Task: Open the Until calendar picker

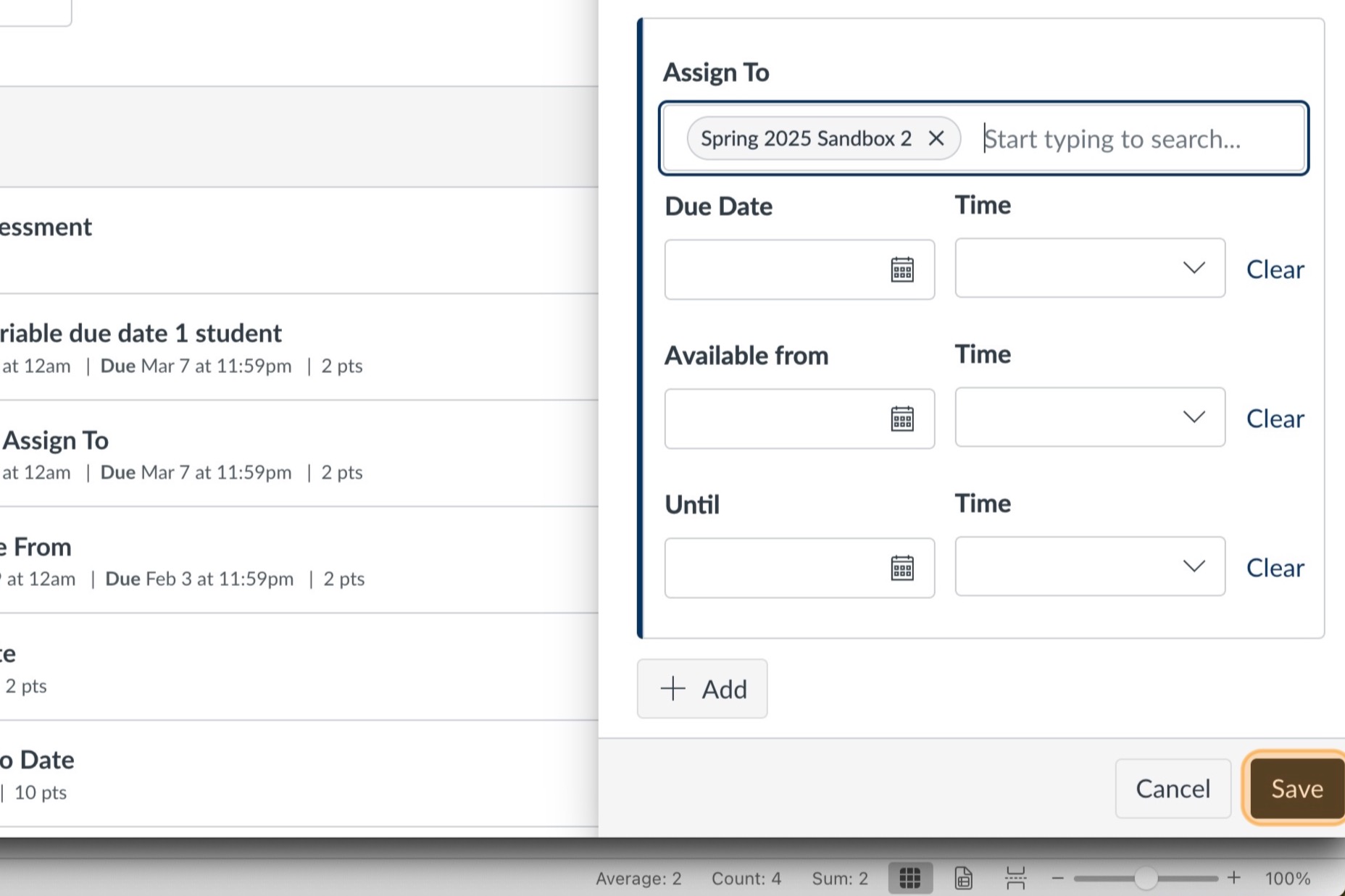Action: pyautogui.click(x=901, y=568)
